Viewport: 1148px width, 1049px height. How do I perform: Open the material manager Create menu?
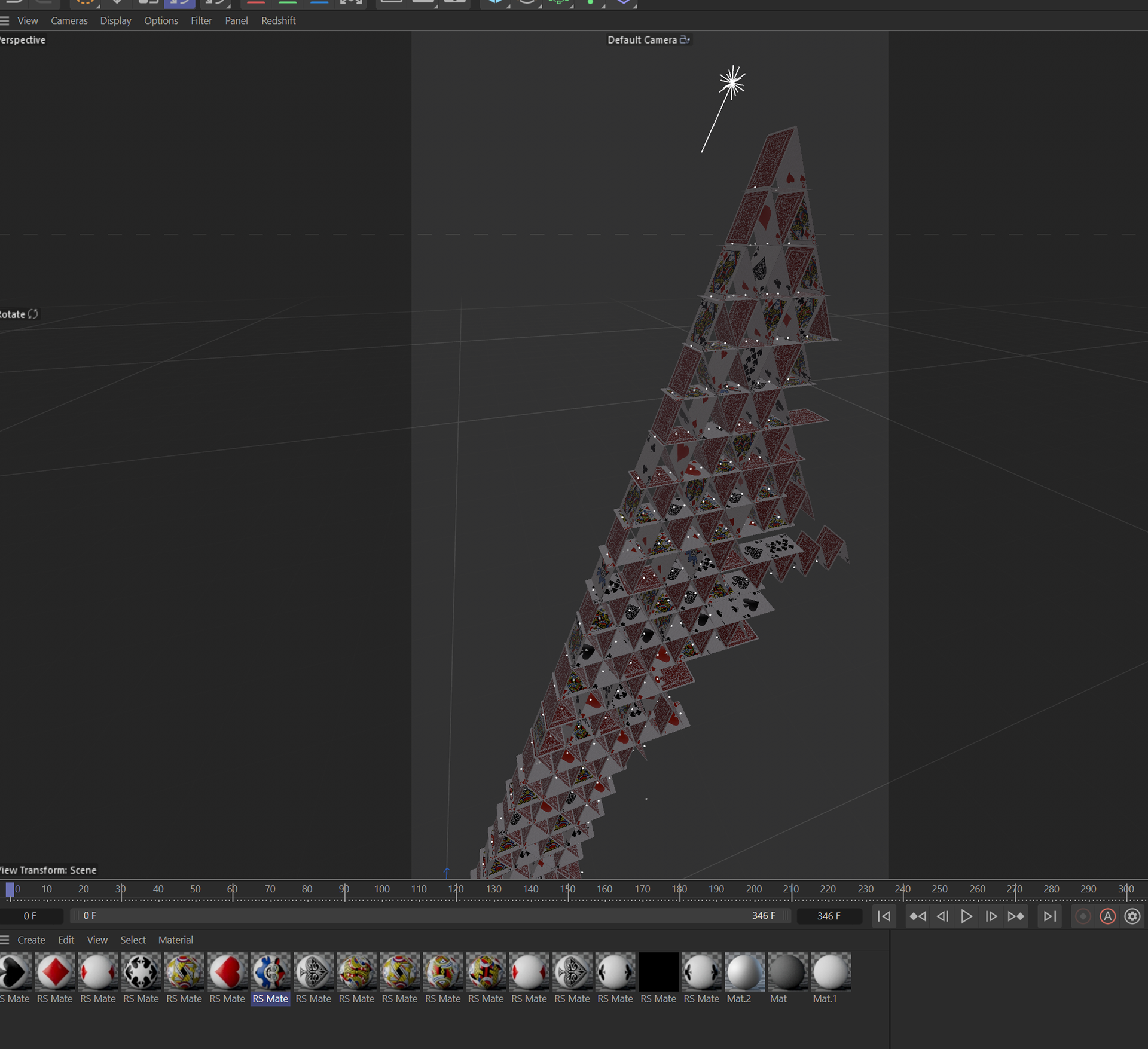click(31, 940)
